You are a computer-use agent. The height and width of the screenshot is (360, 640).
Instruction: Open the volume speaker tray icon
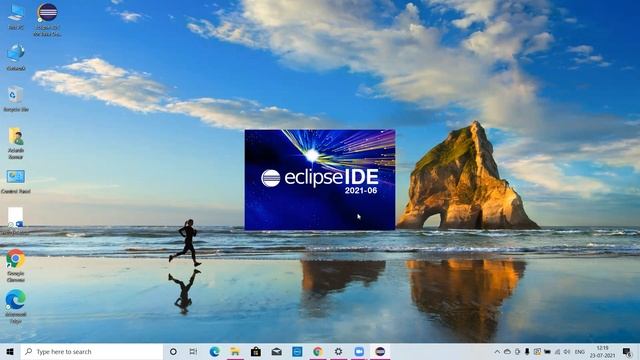567,351
